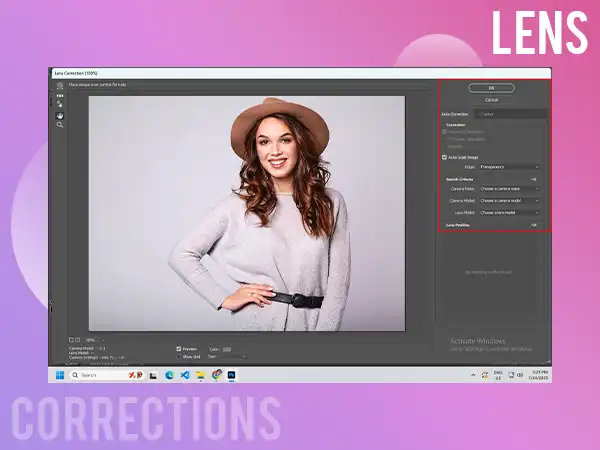Select the Zoom tool in Lens Correction
The width and height of the screenshot is (600, 450).
coord(60,125)
